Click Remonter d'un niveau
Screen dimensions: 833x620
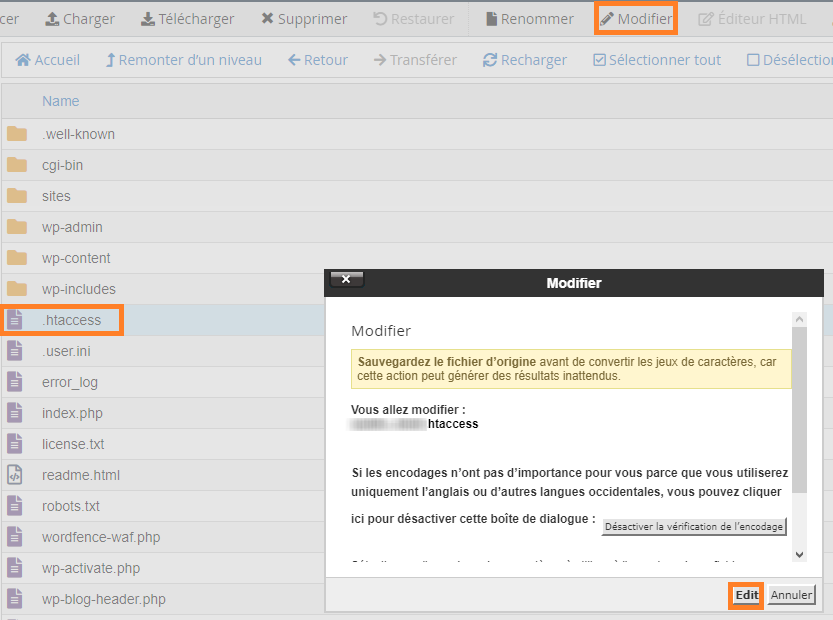184,60
